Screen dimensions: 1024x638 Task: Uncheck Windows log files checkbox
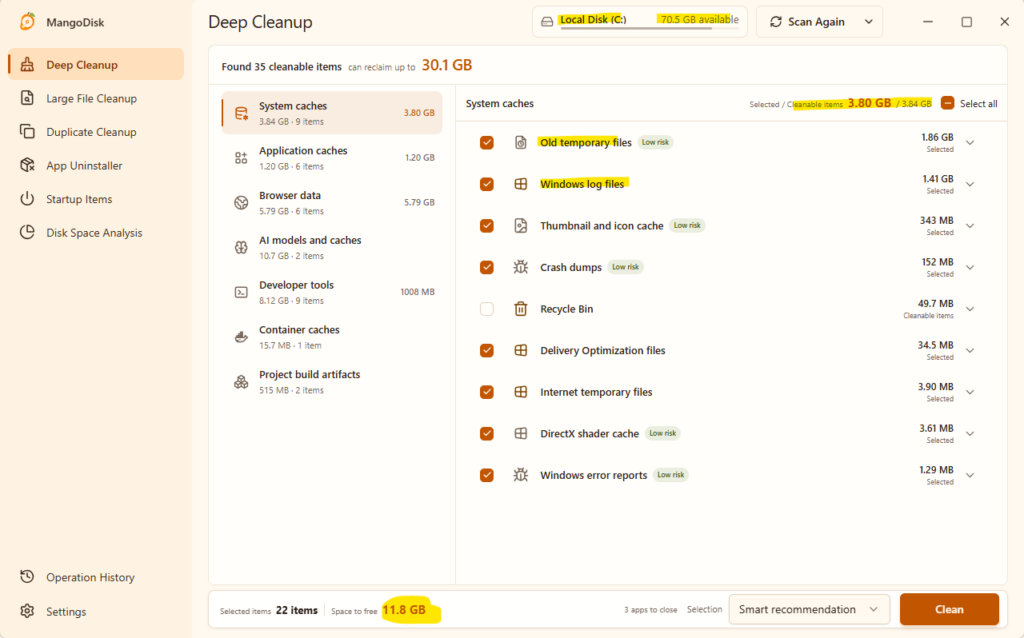pos(487,184)
